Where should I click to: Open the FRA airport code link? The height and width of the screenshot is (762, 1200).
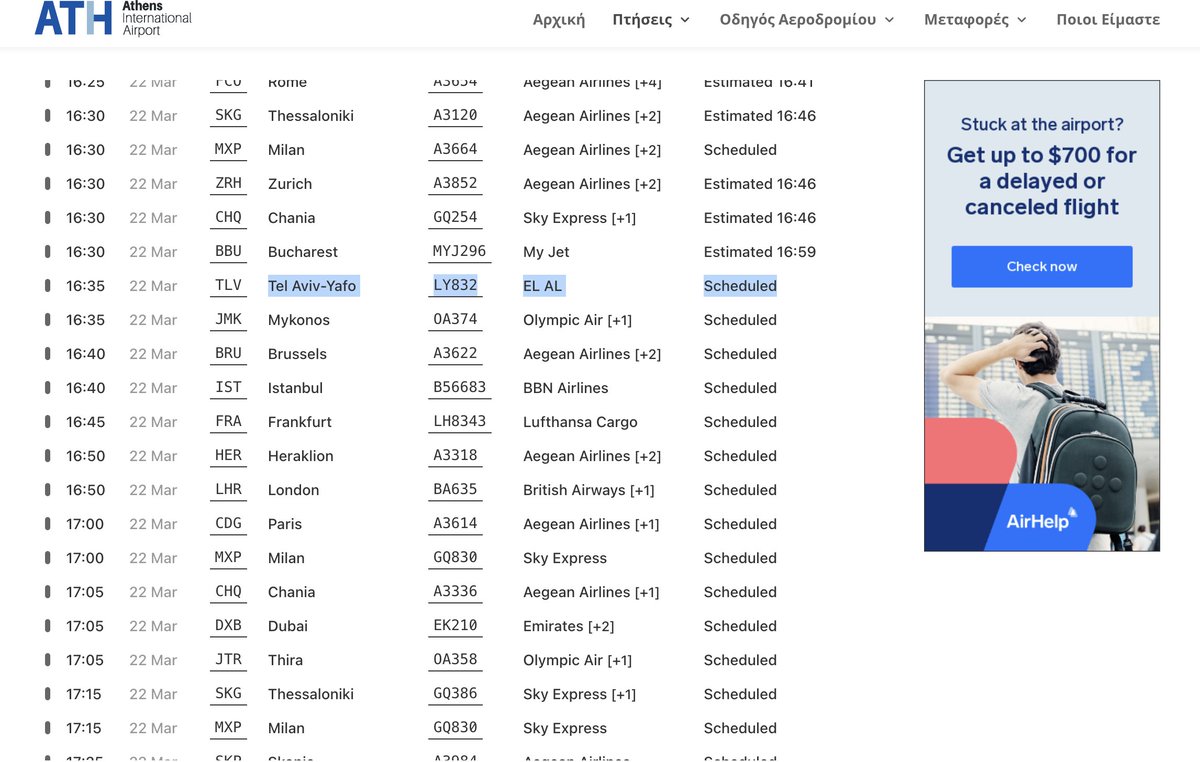(228, 422)
